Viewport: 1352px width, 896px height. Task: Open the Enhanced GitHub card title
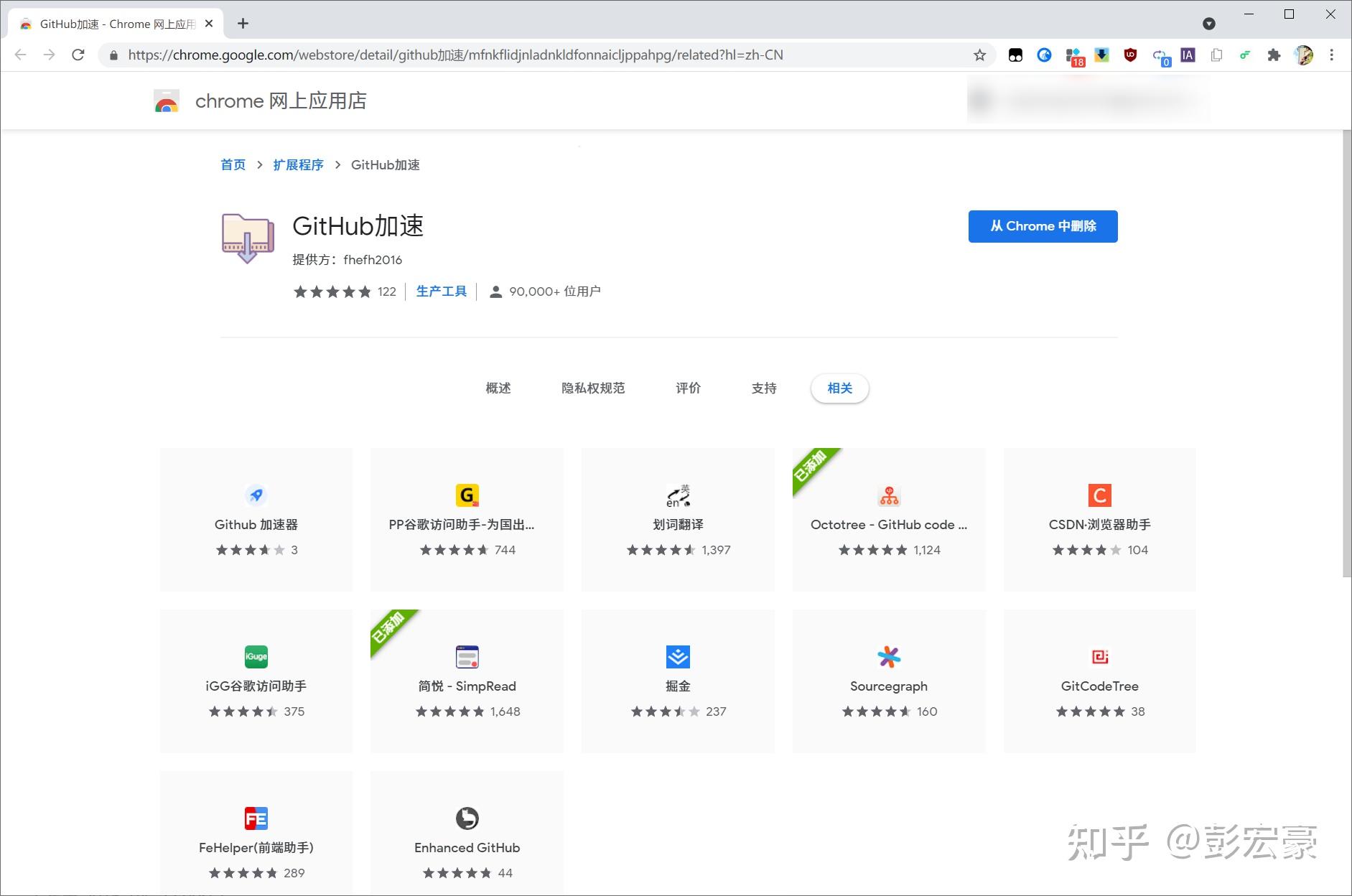[467, 848]
